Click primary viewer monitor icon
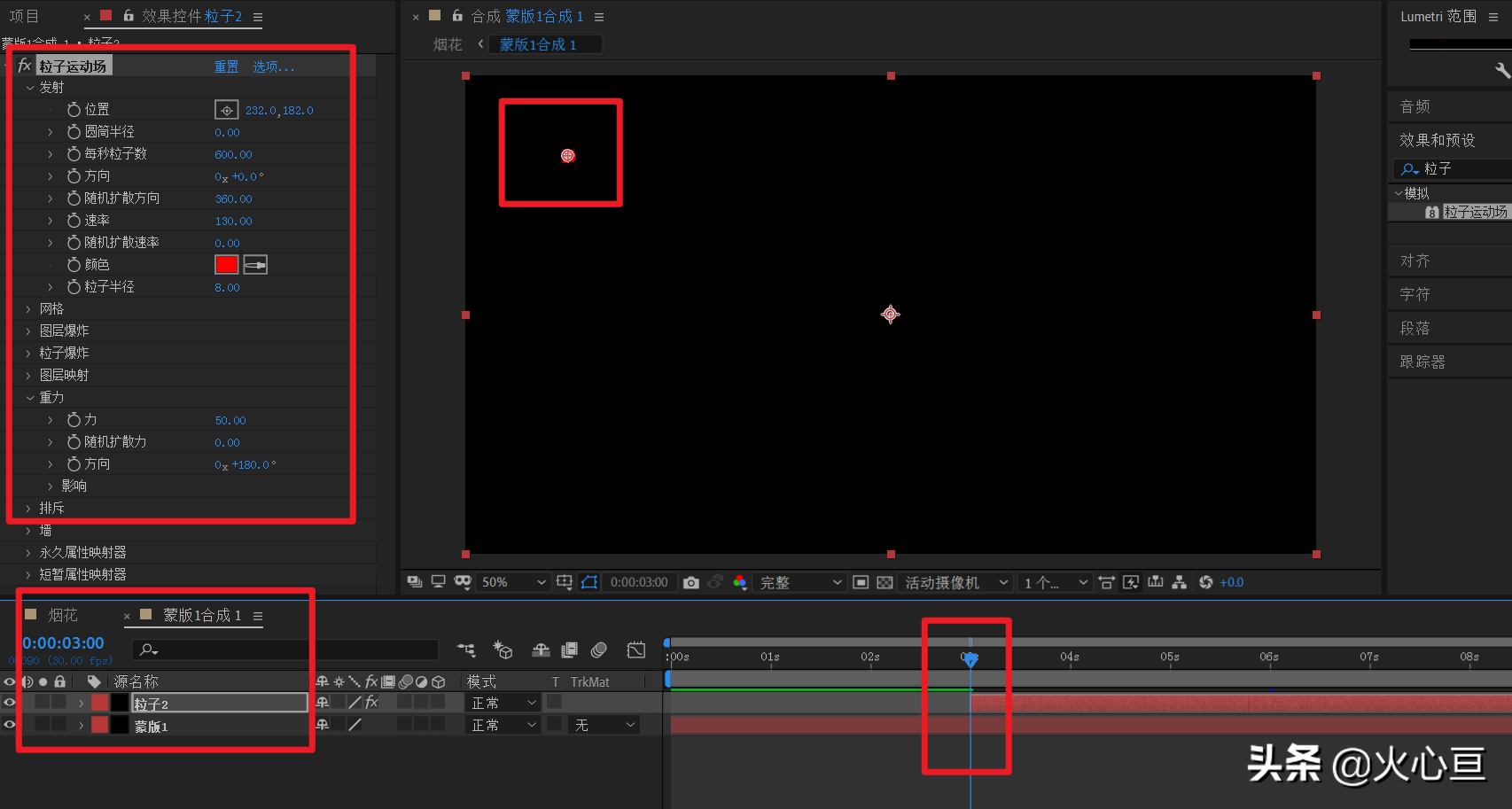This screenshot has height=809, width=1512. click(438, 582)
